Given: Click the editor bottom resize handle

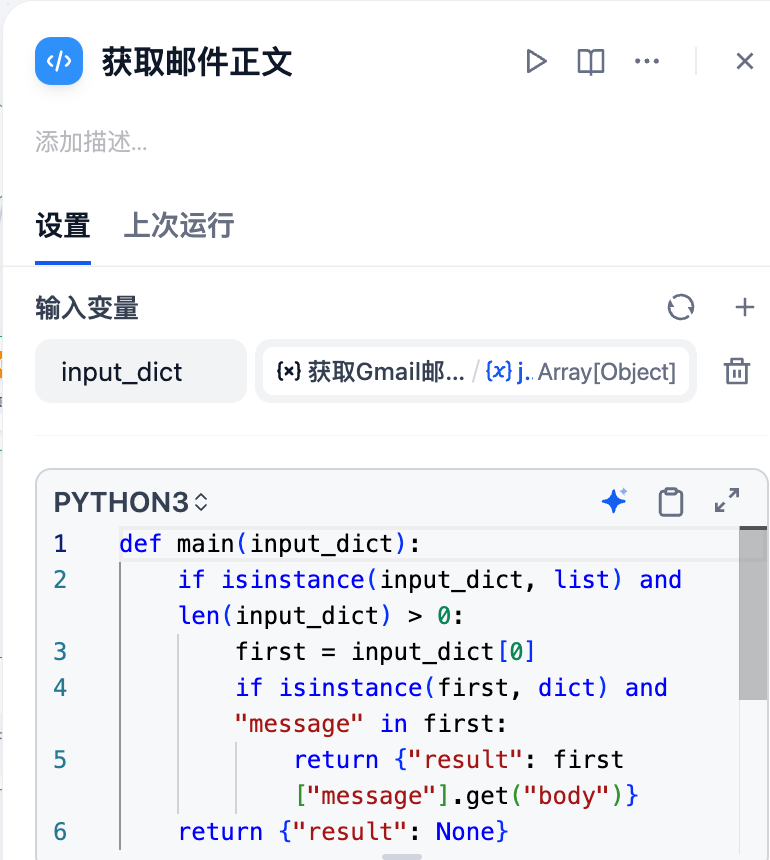Looking at the screenshot, I should point(401,856).
